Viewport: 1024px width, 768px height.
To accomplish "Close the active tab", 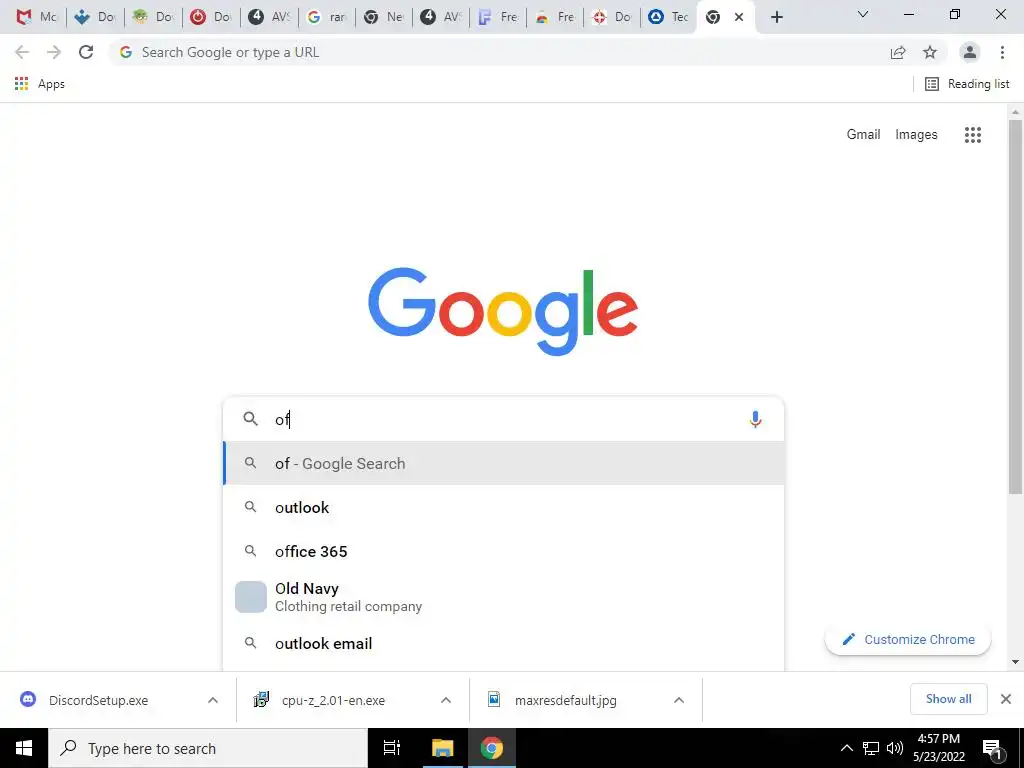I will 739,17.
